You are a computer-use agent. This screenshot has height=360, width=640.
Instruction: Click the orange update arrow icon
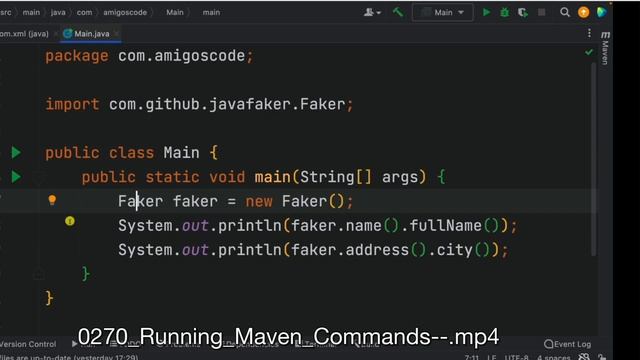[x=584, y=12]
